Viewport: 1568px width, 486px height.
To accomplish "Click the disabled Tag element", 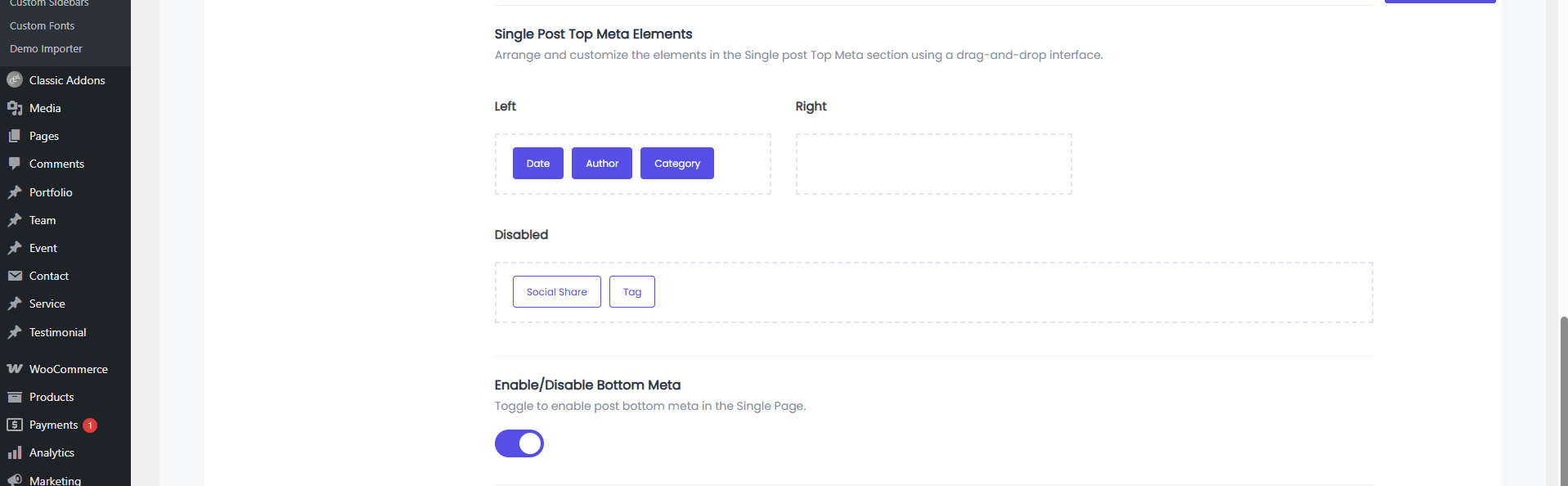I will click(x=632, y=291).
